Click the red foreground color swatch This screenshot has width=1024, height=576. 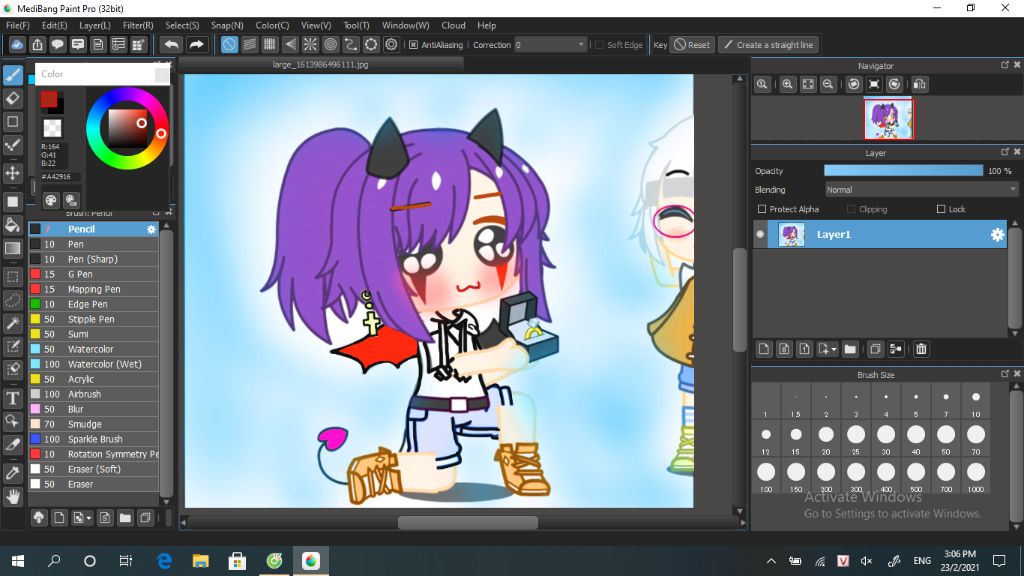tap(48, 99)
